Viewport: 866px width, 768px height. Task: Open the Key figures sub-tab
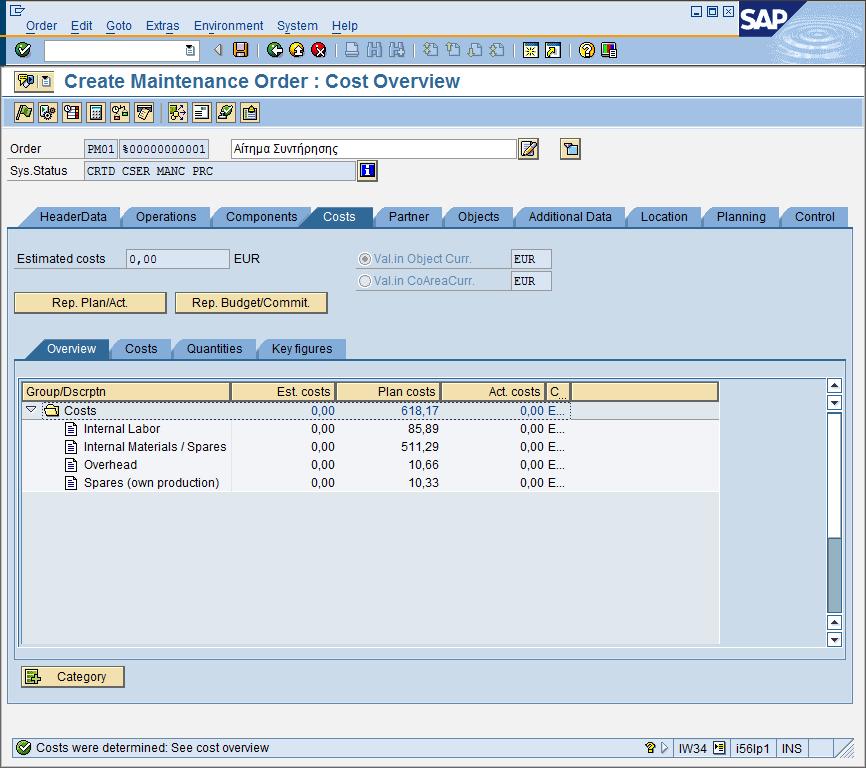pyautogui.click(x=302, y=349)
